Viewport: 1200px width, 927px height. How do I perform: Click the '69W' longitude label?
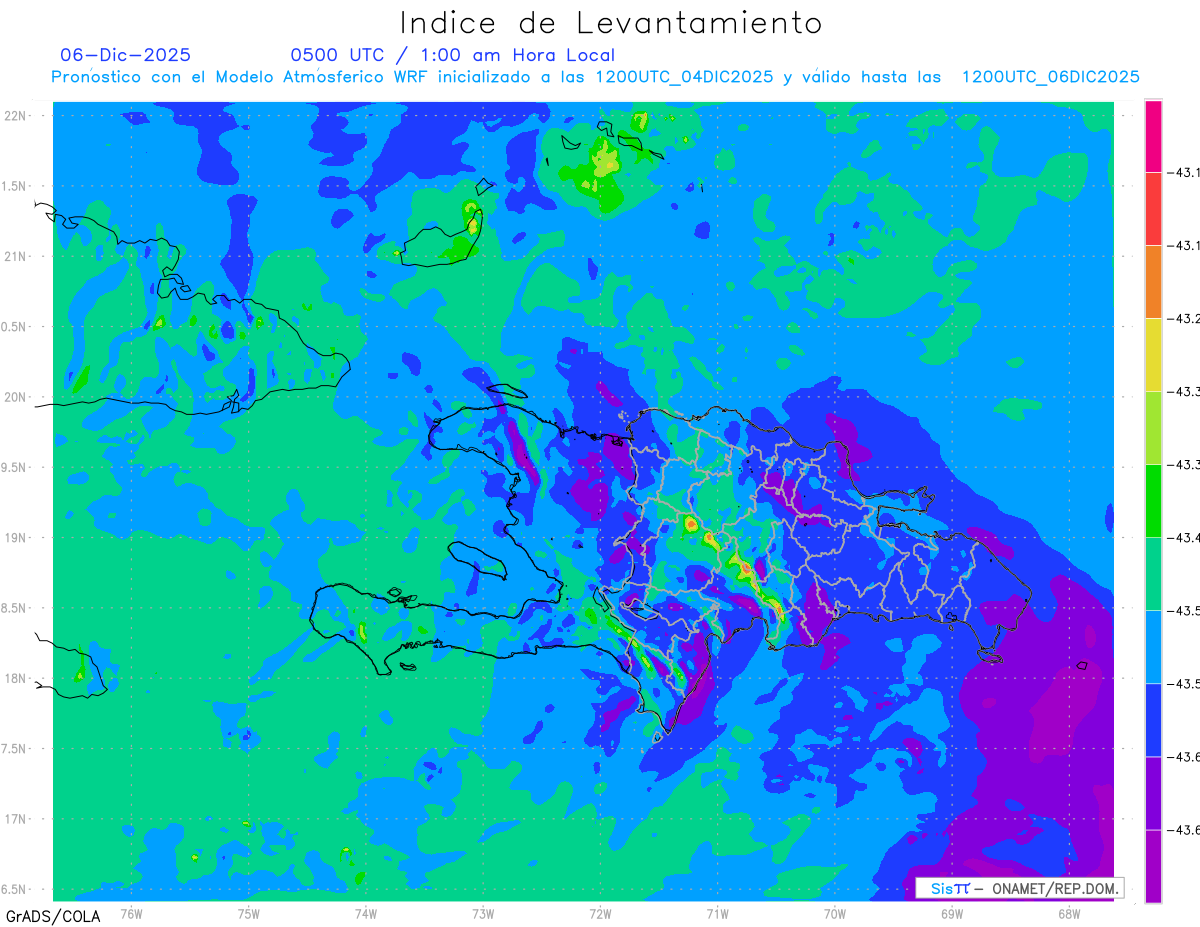(x=952, y=913)
